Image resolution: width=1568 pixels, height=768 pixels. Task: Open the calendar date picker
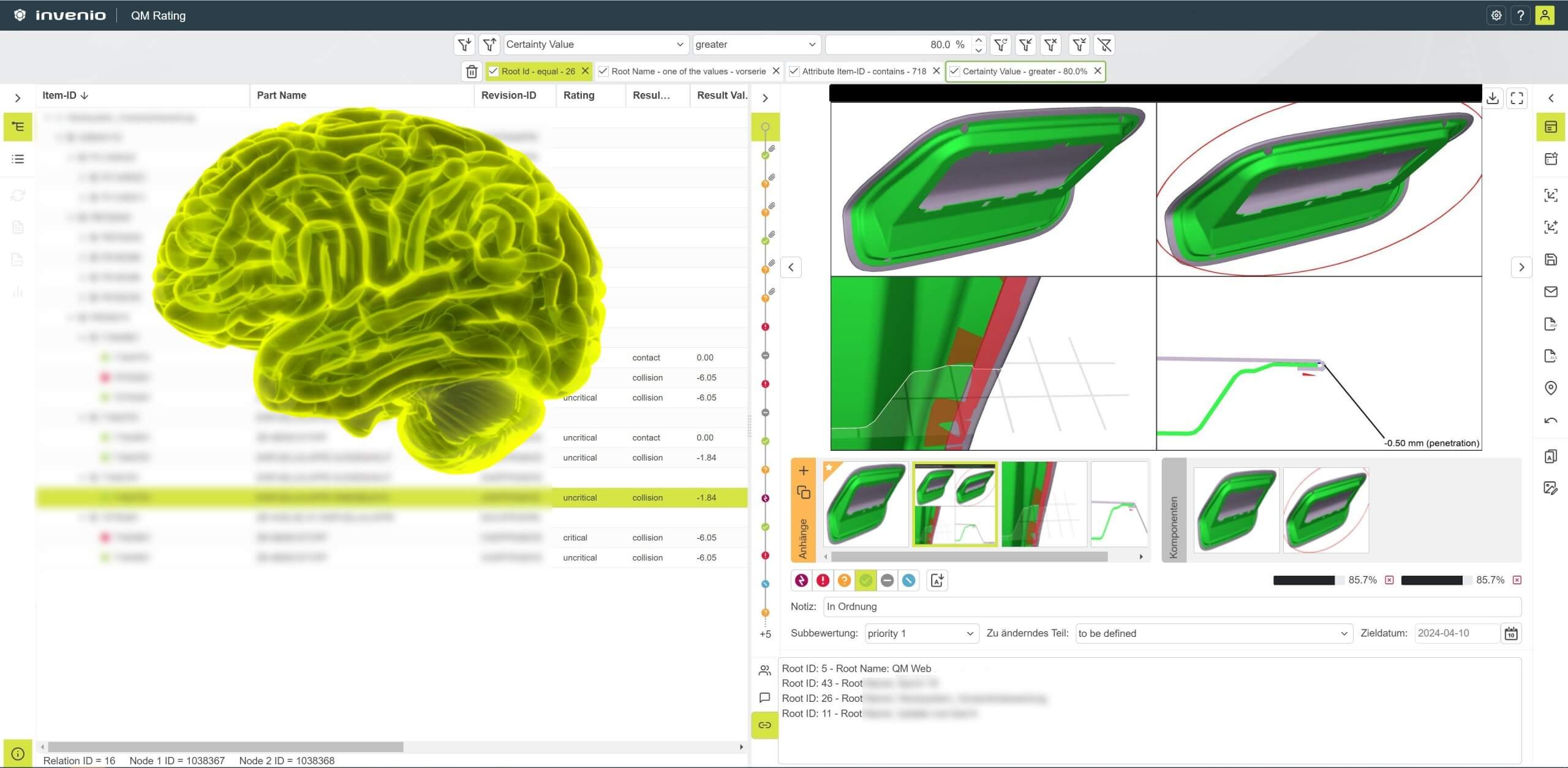click(1511, 633)
